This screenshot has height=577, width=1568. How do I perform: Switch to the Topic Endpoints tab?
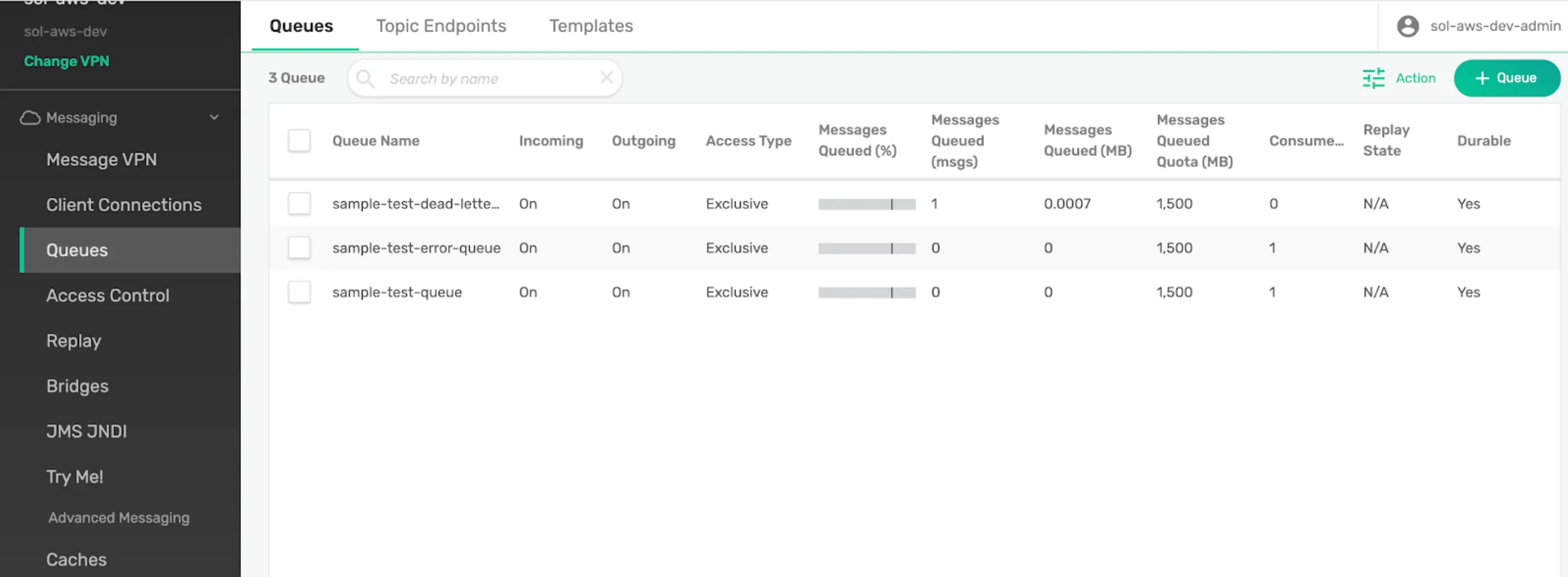[441, 26]
